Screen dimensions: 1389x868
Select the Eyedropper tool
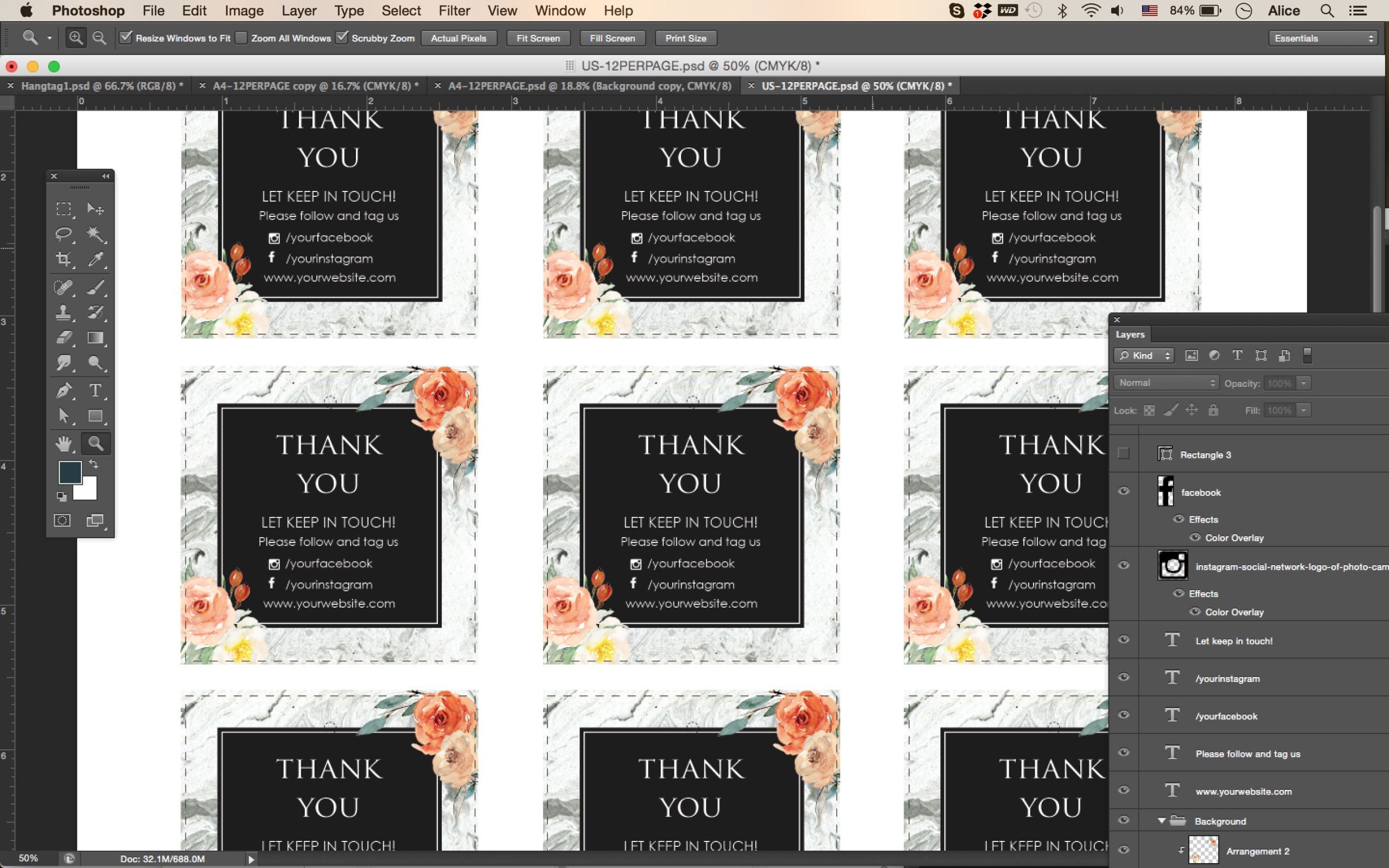click(x=95, y=259)
